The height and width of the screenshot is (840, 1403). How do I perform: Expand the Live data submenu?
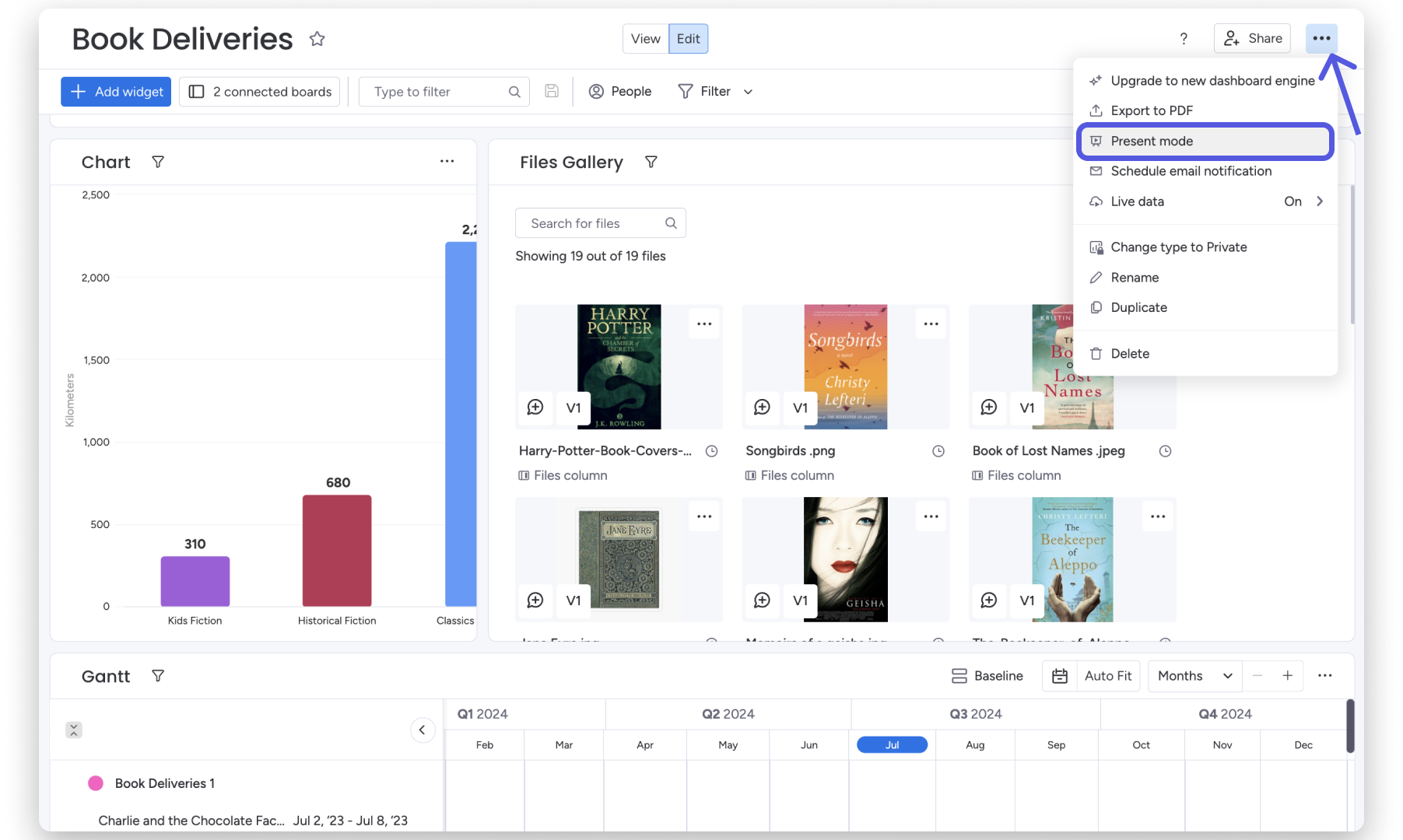tap(1206, 201)
